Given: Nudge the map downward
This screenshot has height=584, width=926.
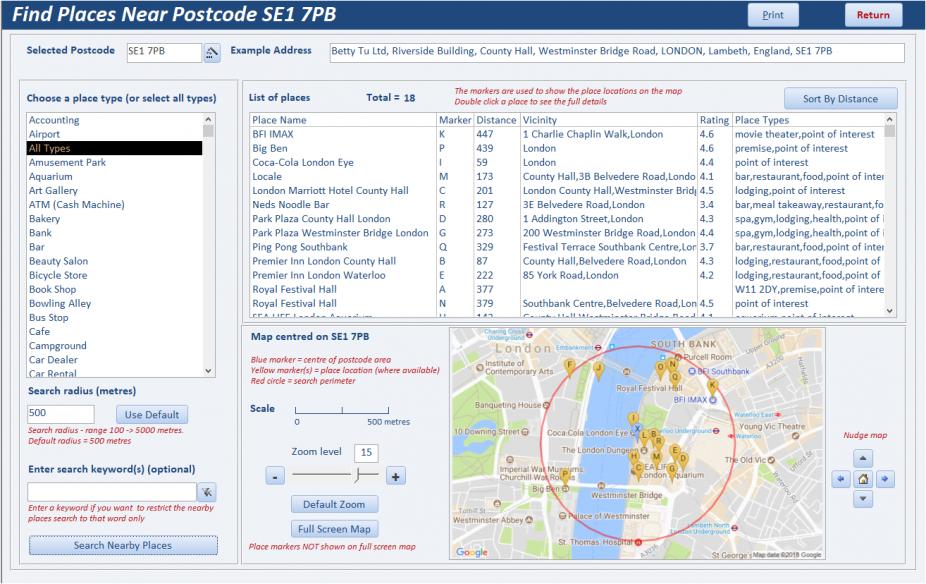Looking at the screenshot, I should pyautogui.click(x=864, y=499).
